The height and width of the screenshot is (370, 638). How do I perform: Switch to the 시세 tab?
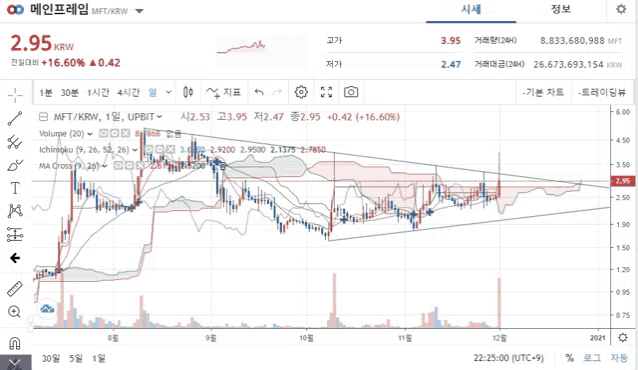(471, 9)
